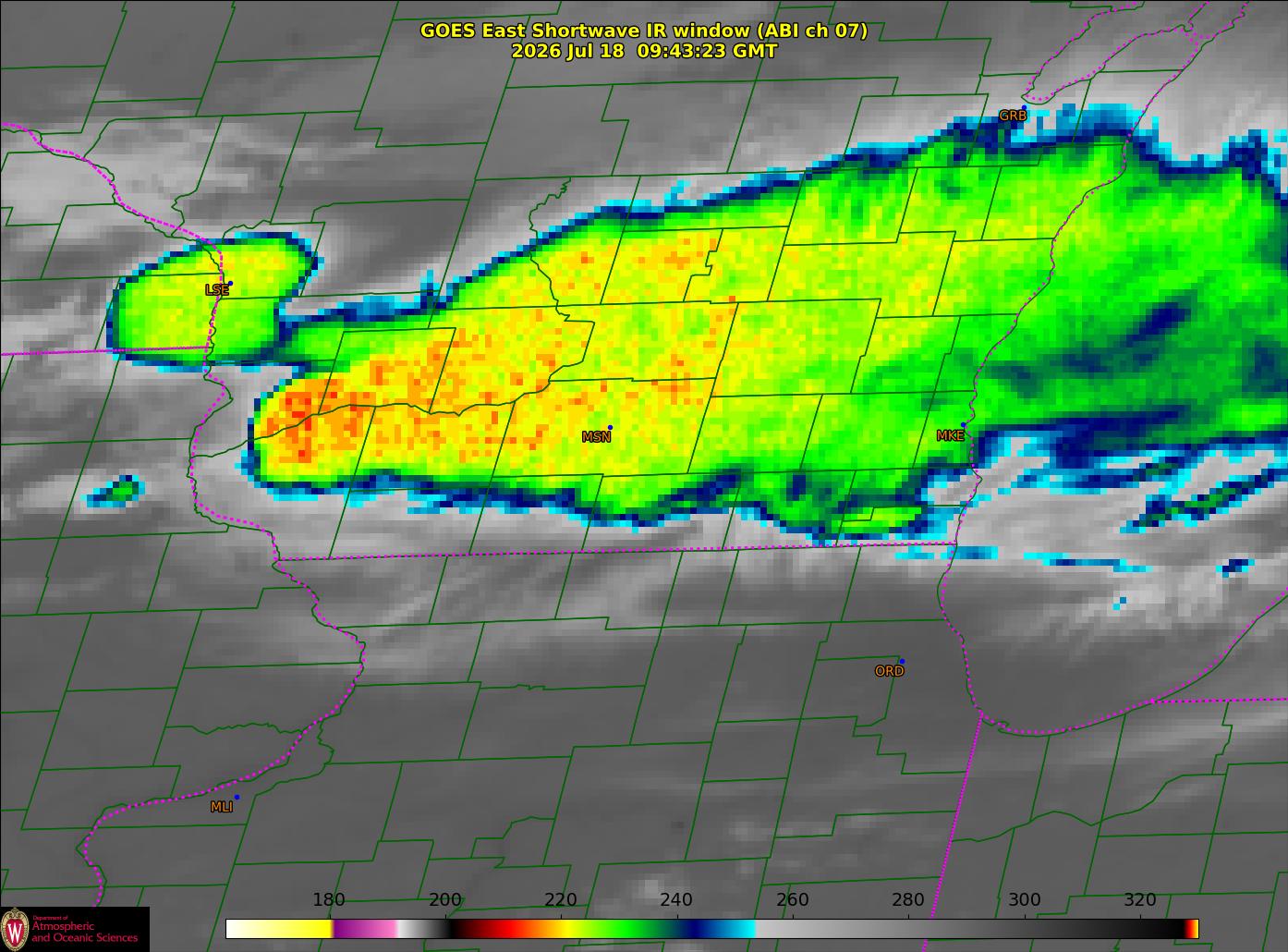Click the University of Wisconsin crest logo
The image size is (1288, 952).
coord(15,928)
